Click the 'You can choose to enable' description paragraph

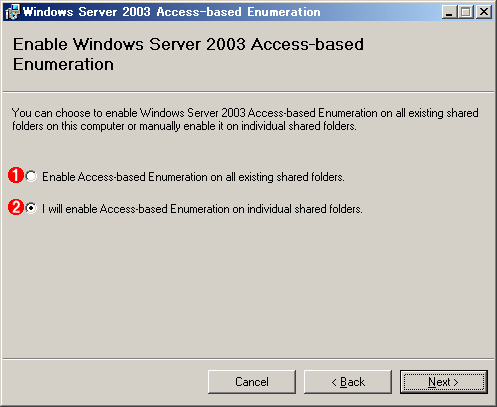[245, 119]
